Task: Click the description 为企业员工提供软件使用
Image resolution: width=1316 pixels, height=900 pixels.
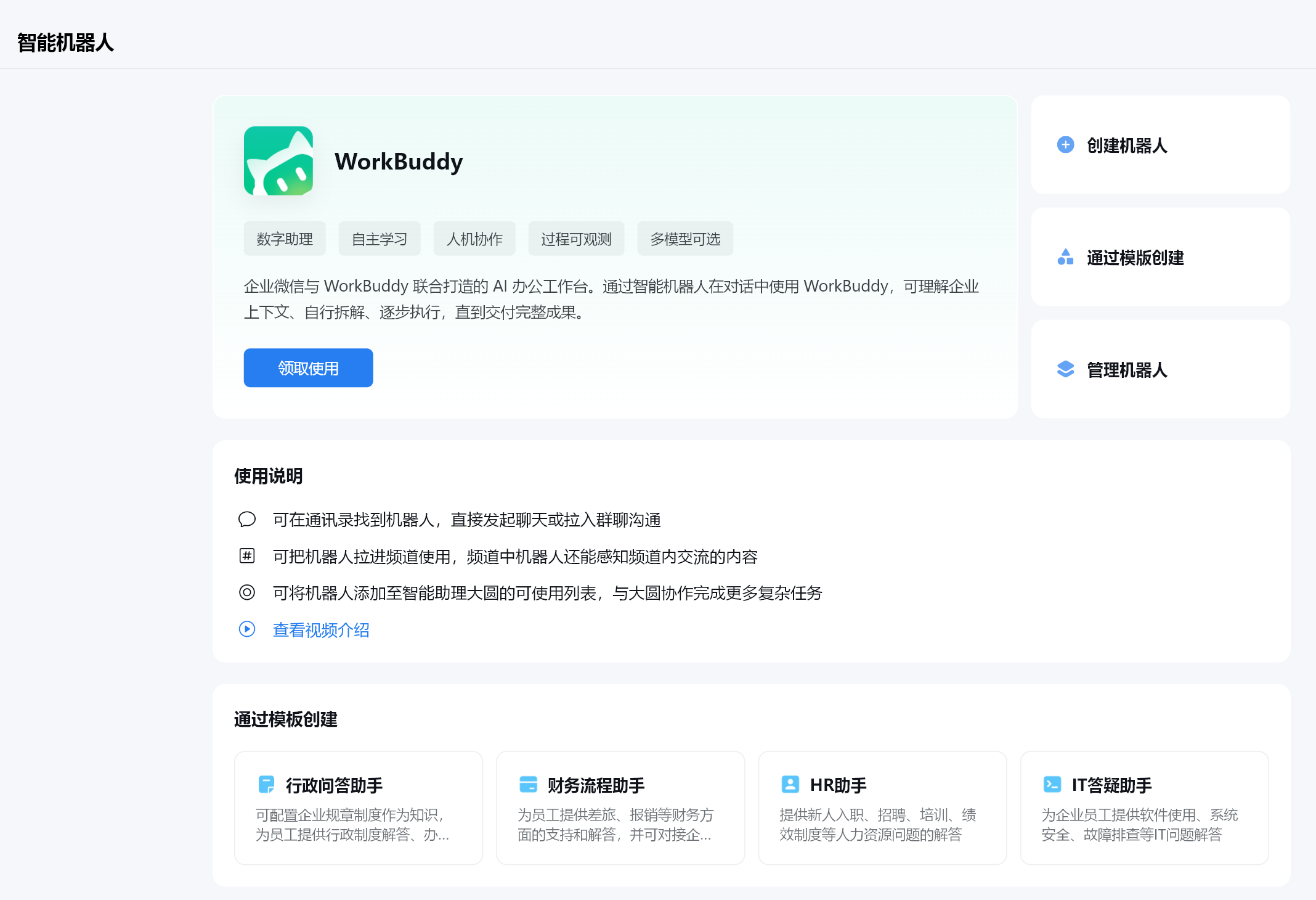Action: [x=1140, y=825]
